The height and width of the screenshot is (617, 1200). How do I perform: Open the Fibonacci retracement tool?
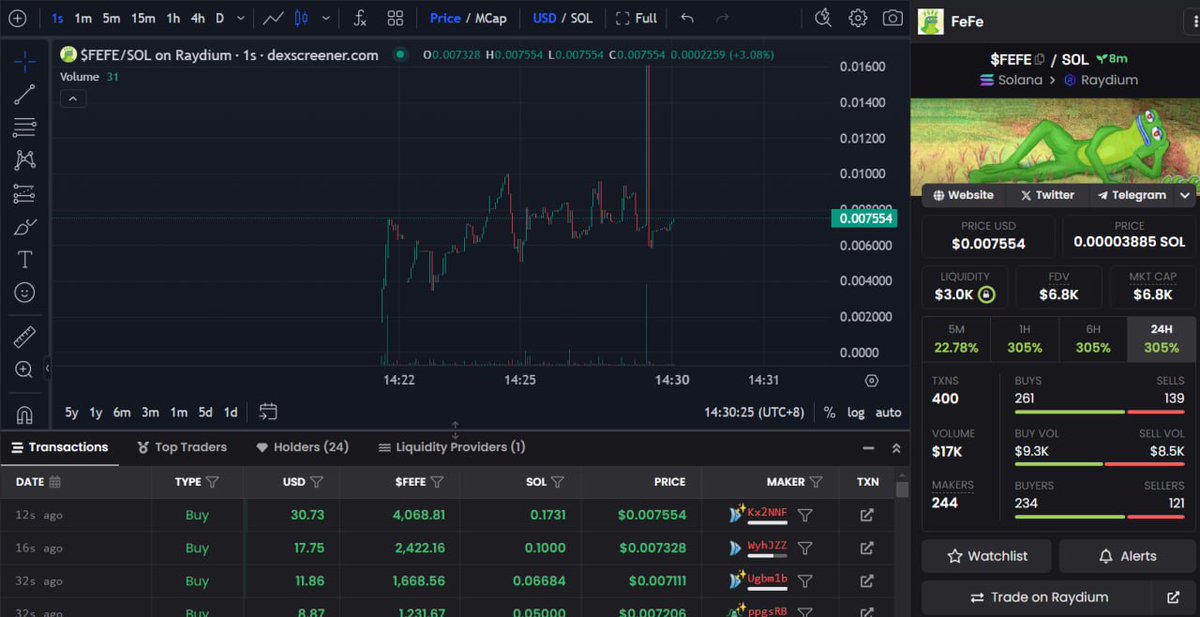tap(25, 128)
